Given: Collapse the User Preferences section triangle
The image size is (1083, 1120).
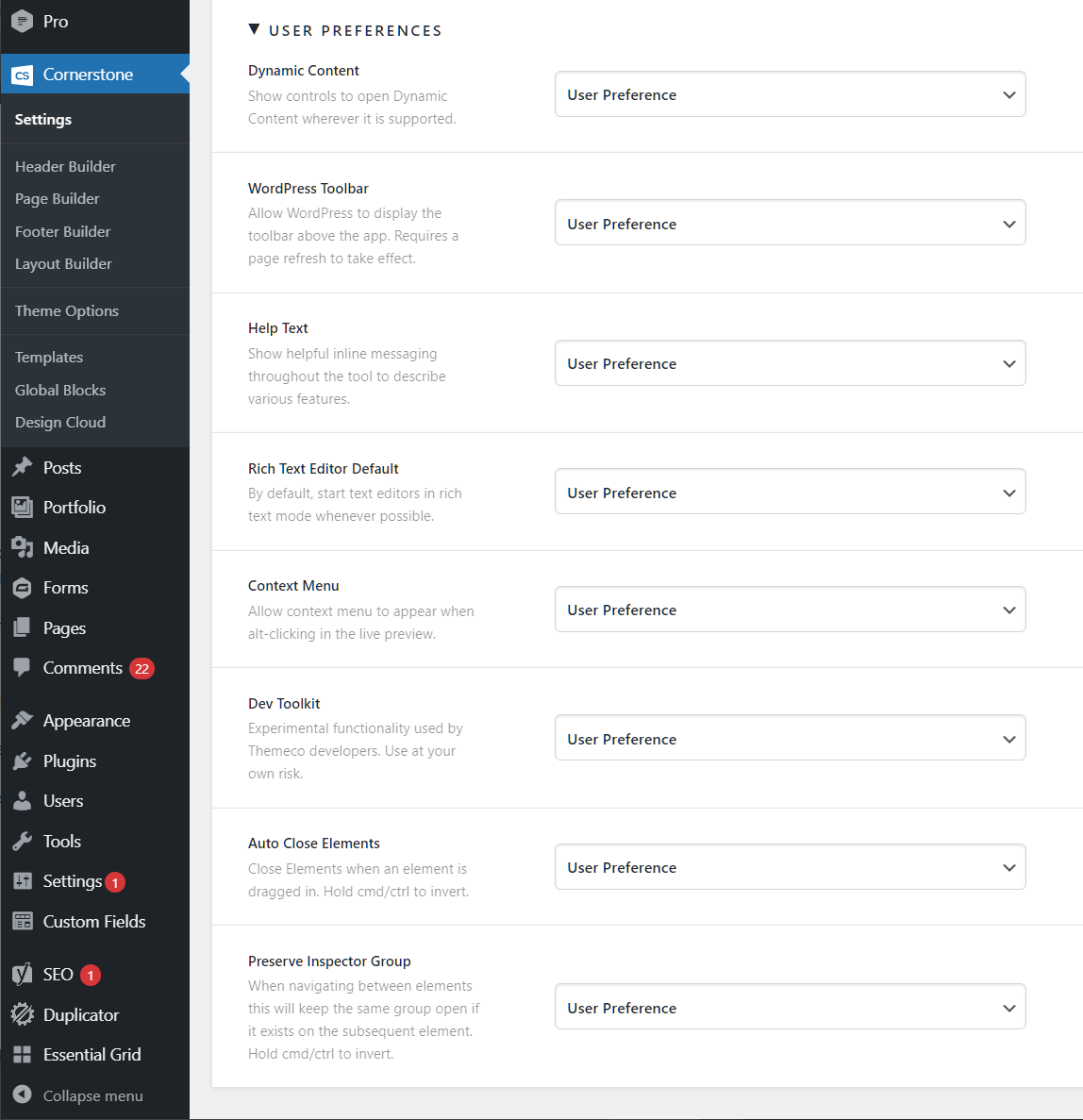Looking at the screenshot, I should point(254,30).
